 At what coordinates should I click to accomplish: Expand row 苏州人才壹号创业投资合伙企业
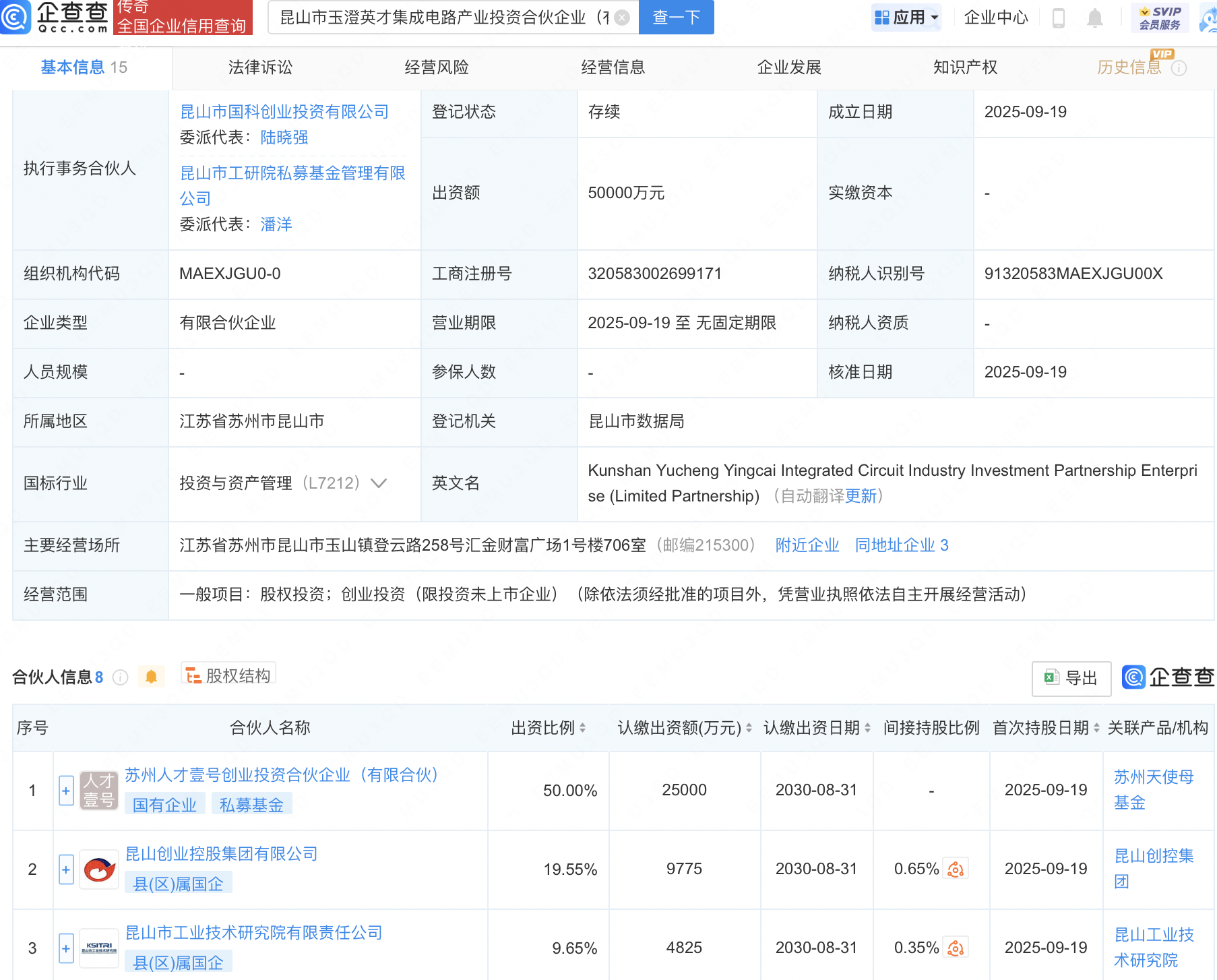pyautogui.click(x=66, y=791)
